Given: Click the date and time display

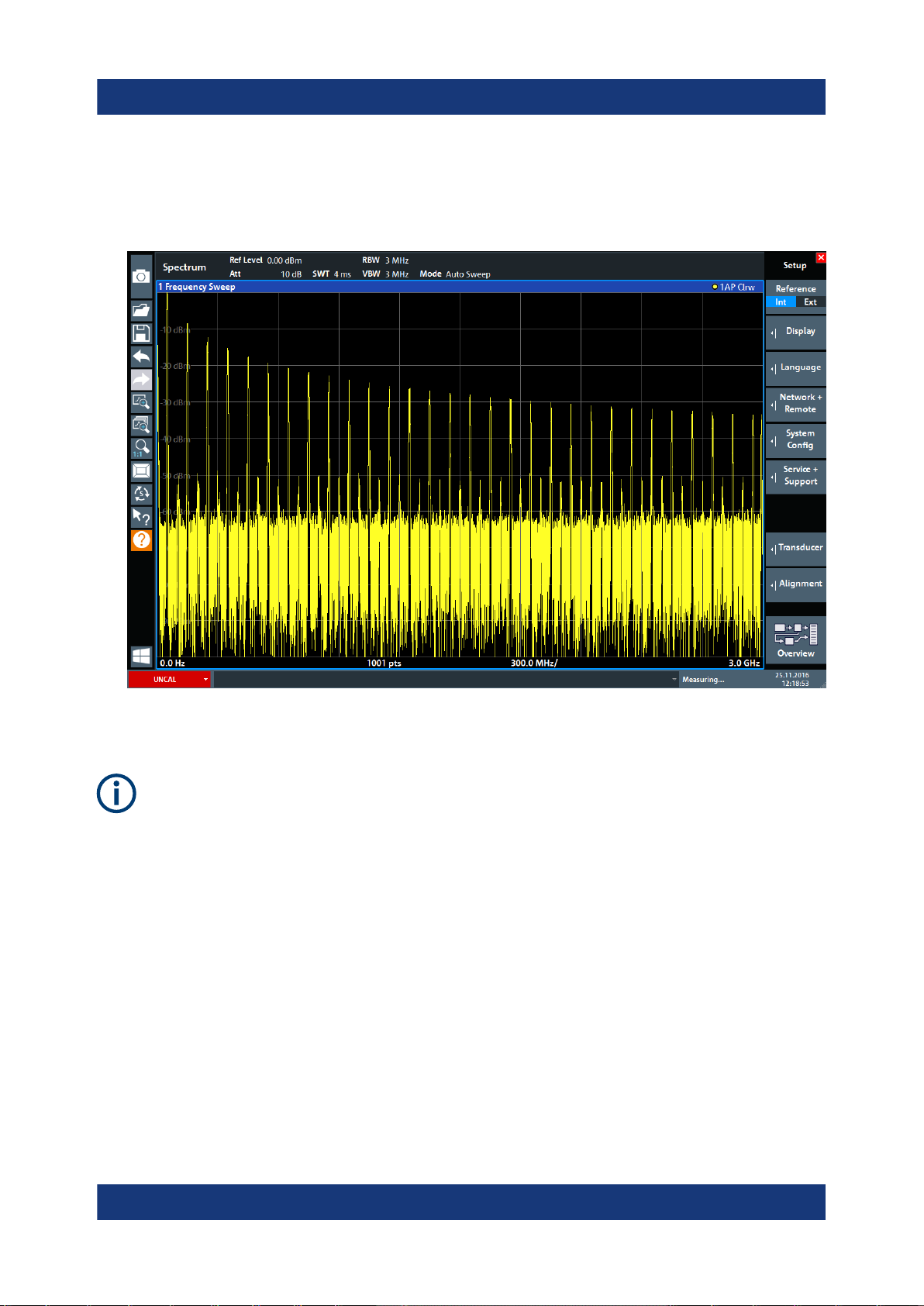Looking at the screenshot, I should 792,680.
